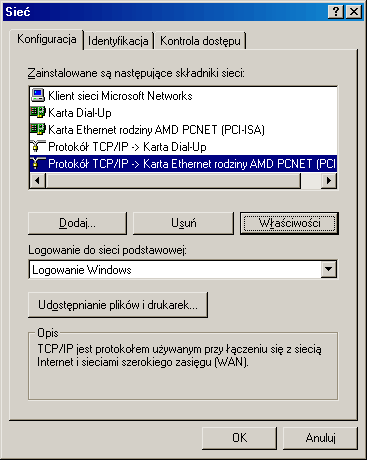The height and width of the screenshot is (460, 367).
Task: Click the Klient sieci Microsoft Networks computer icon
Action: coord(38,95)
